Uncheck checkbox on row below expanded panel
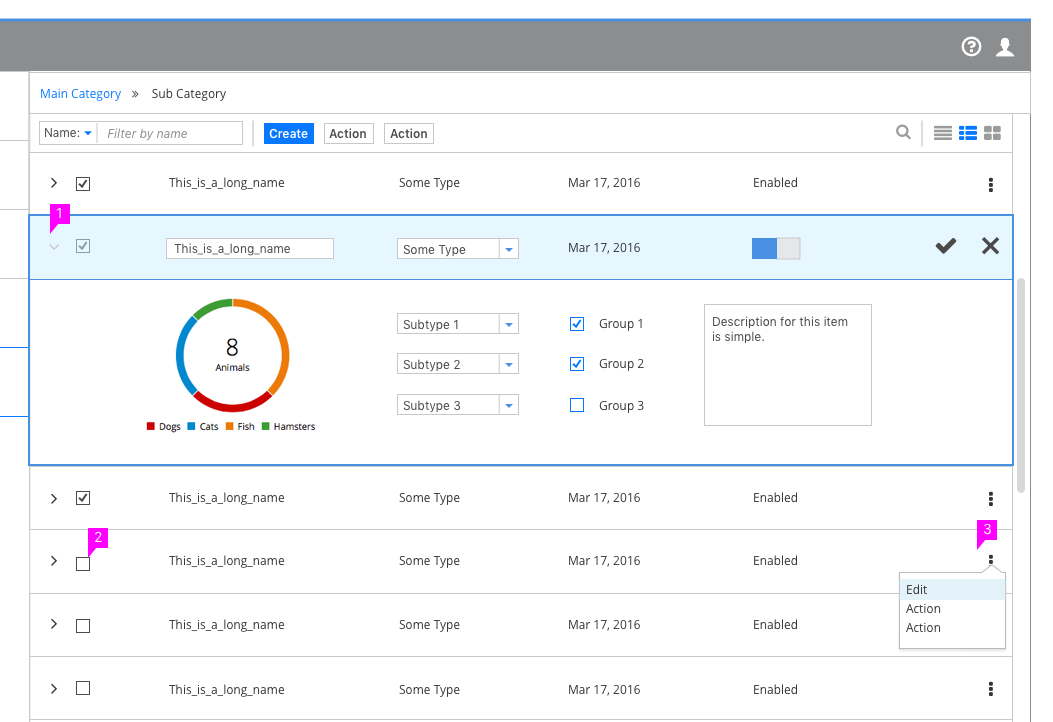Viewport: 1053px width, 722px height. (83, 498)
